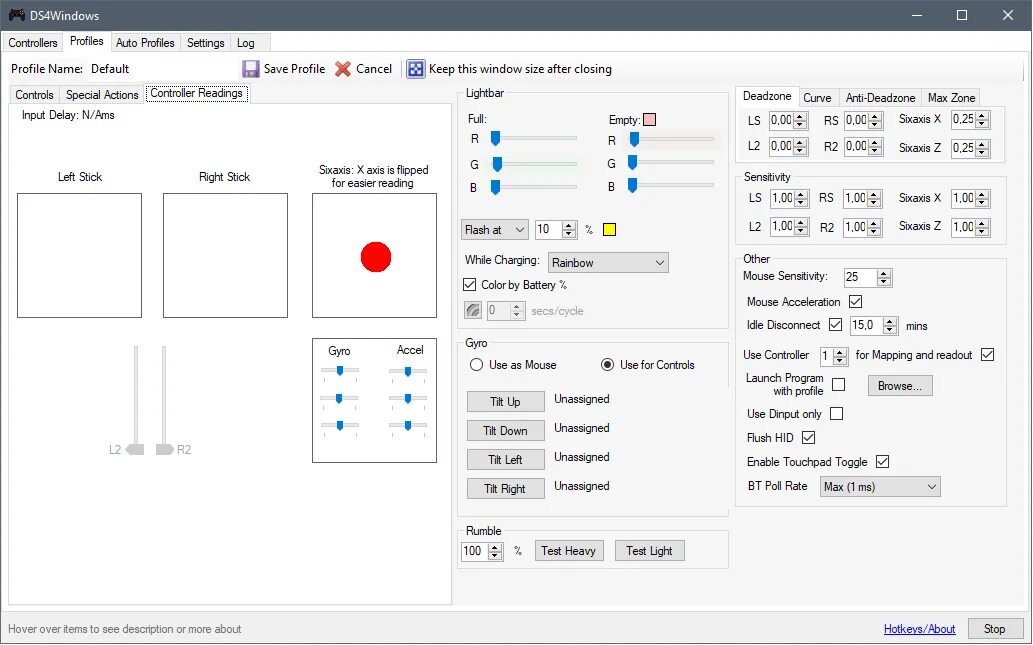Click the Tilt Right button
The width and height of the screenshot is (1033, 645).
point(505,488)
